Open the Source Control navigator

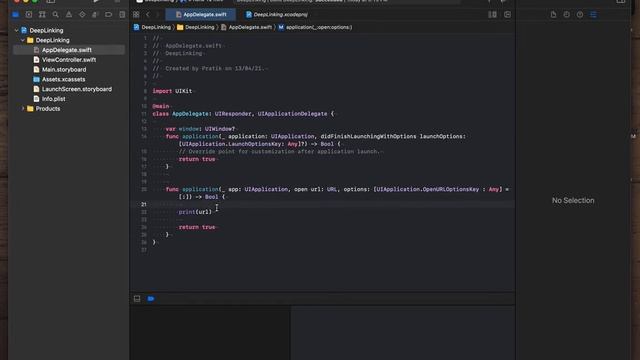(29, 15)
